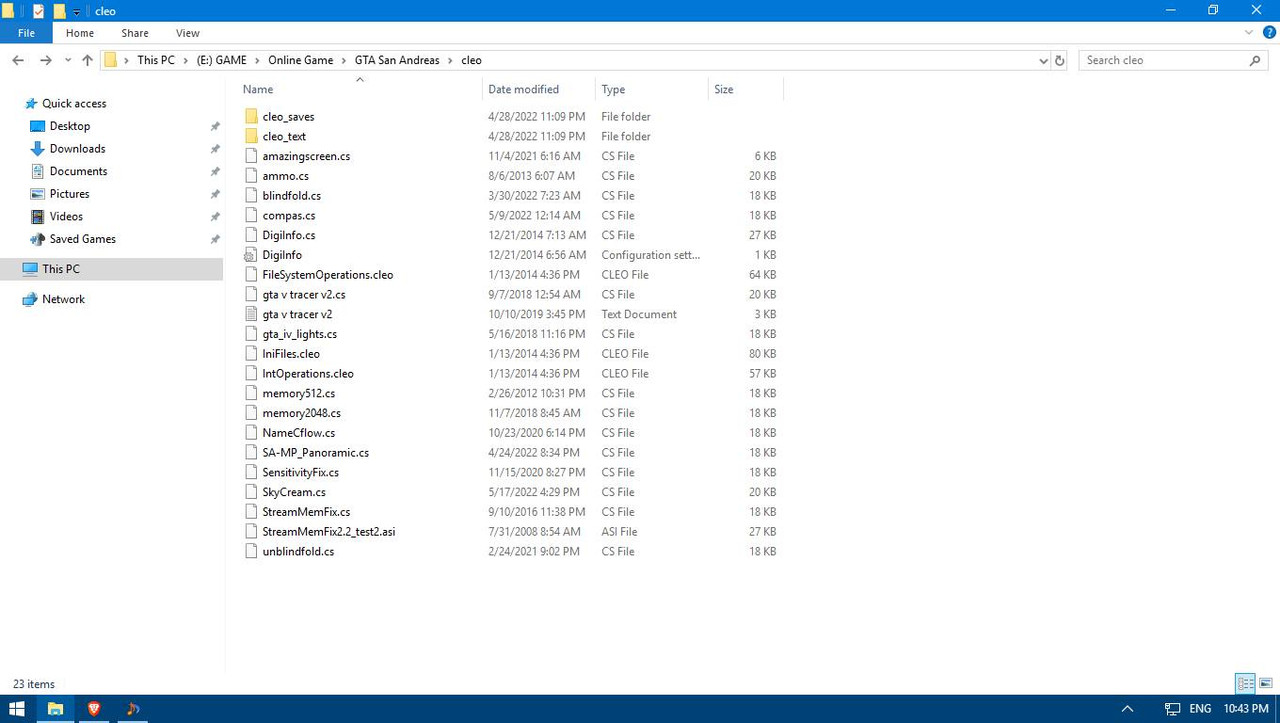The width and height of the screenshot is (1280, 723).
Task: Open the Help question mark icon
Action: click(1267, 33)
